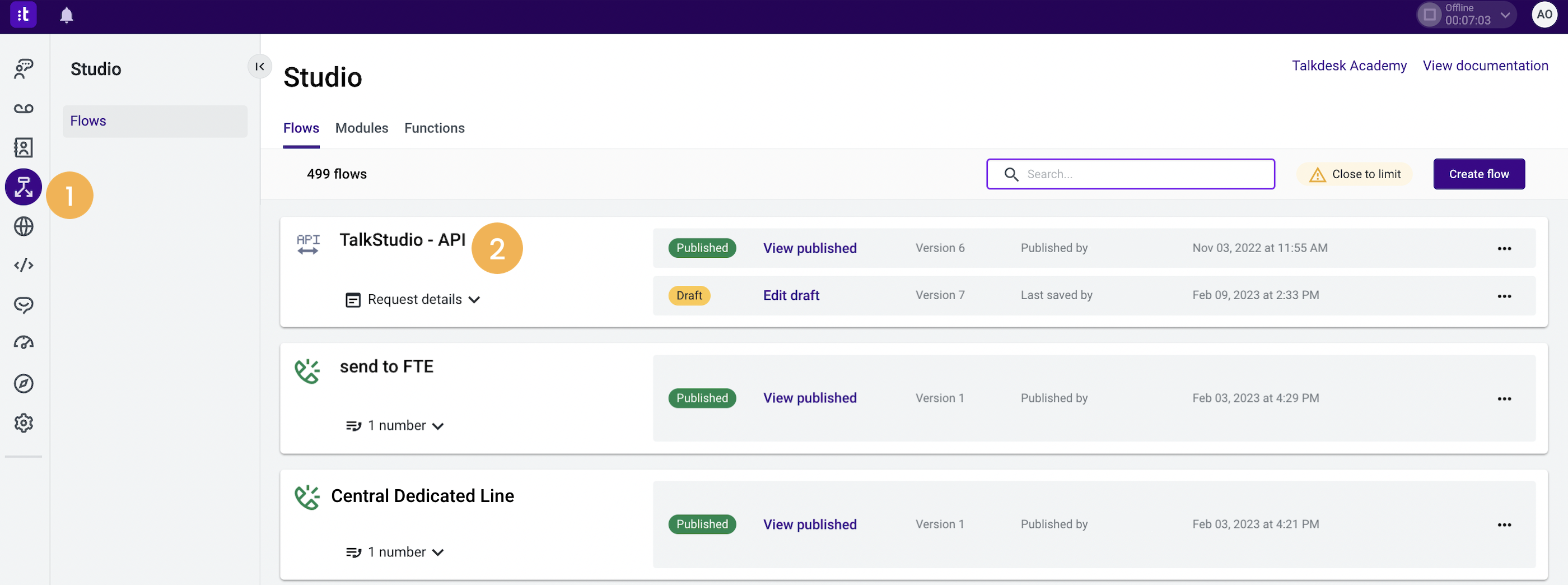The image size is (1568, 585).
Task: Switch to the Flows tab
Action: pos(301,128)
